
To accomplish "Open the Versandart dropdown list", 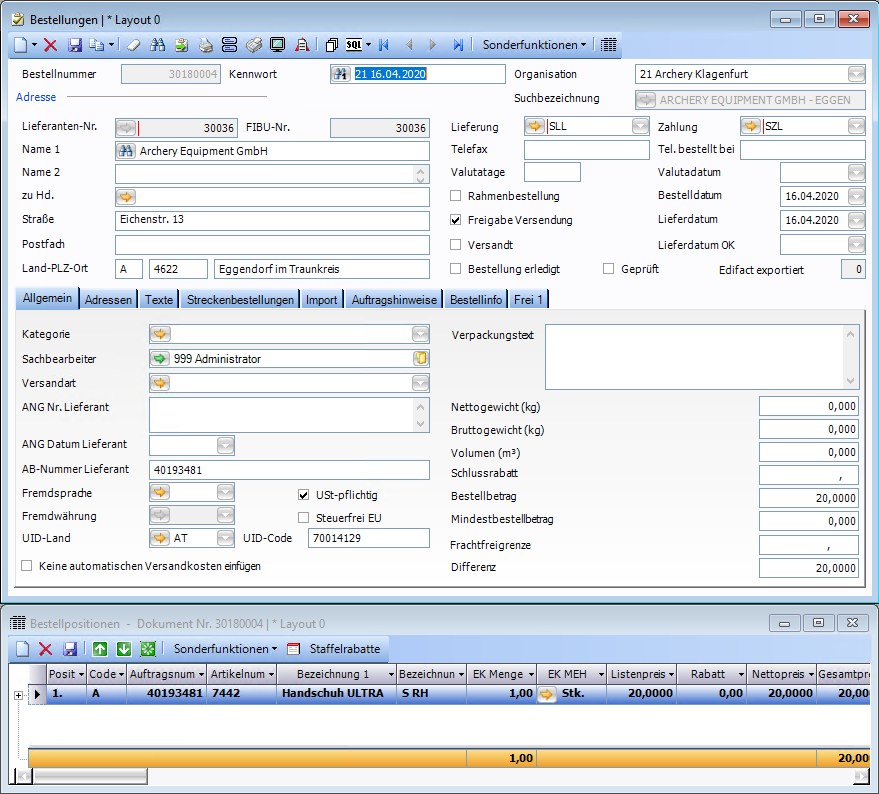I will click(420, 383).
